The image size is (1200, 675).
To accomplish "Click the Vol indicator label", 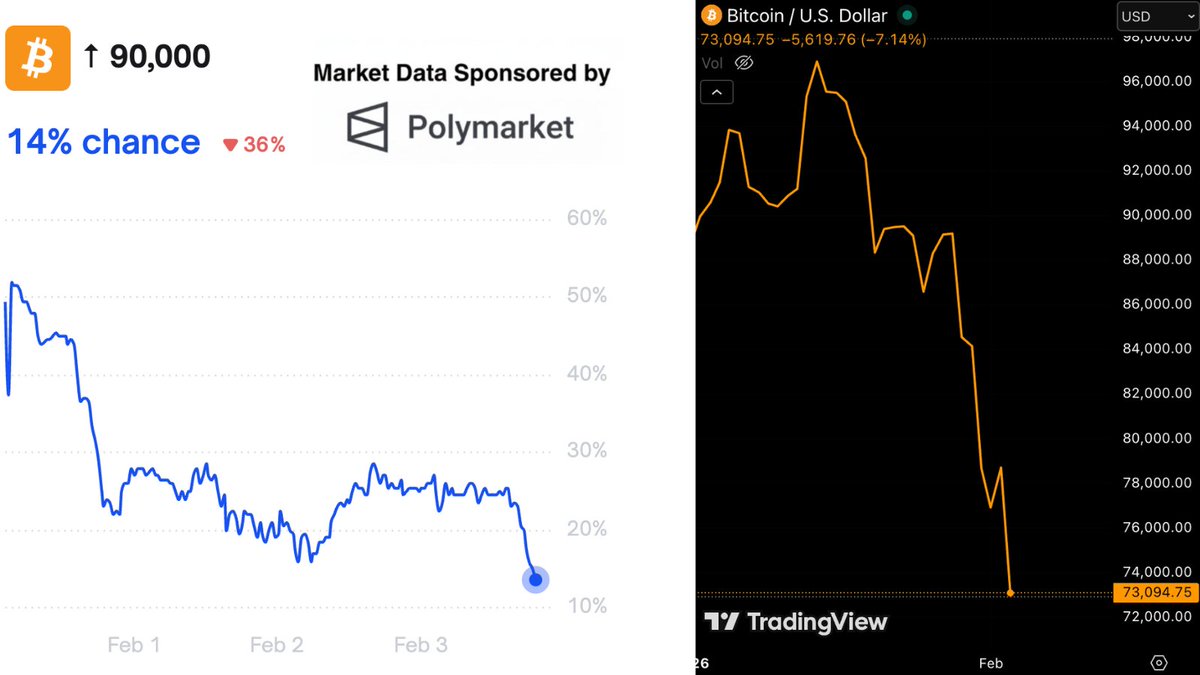I will tap(712, 63).
